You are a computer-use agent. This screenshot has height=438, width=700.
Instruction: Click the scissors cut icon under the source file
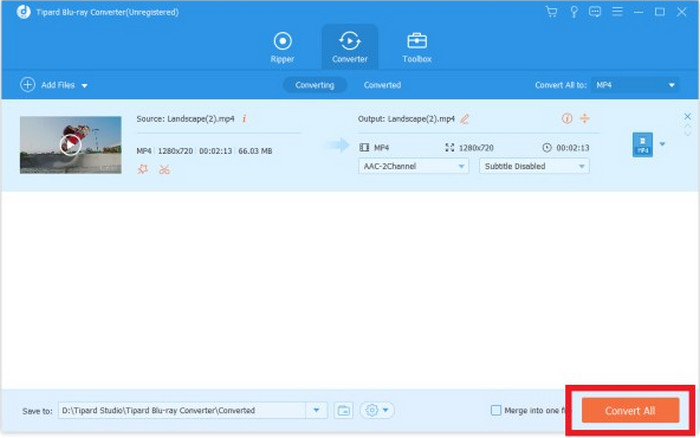tap(164, 169)
